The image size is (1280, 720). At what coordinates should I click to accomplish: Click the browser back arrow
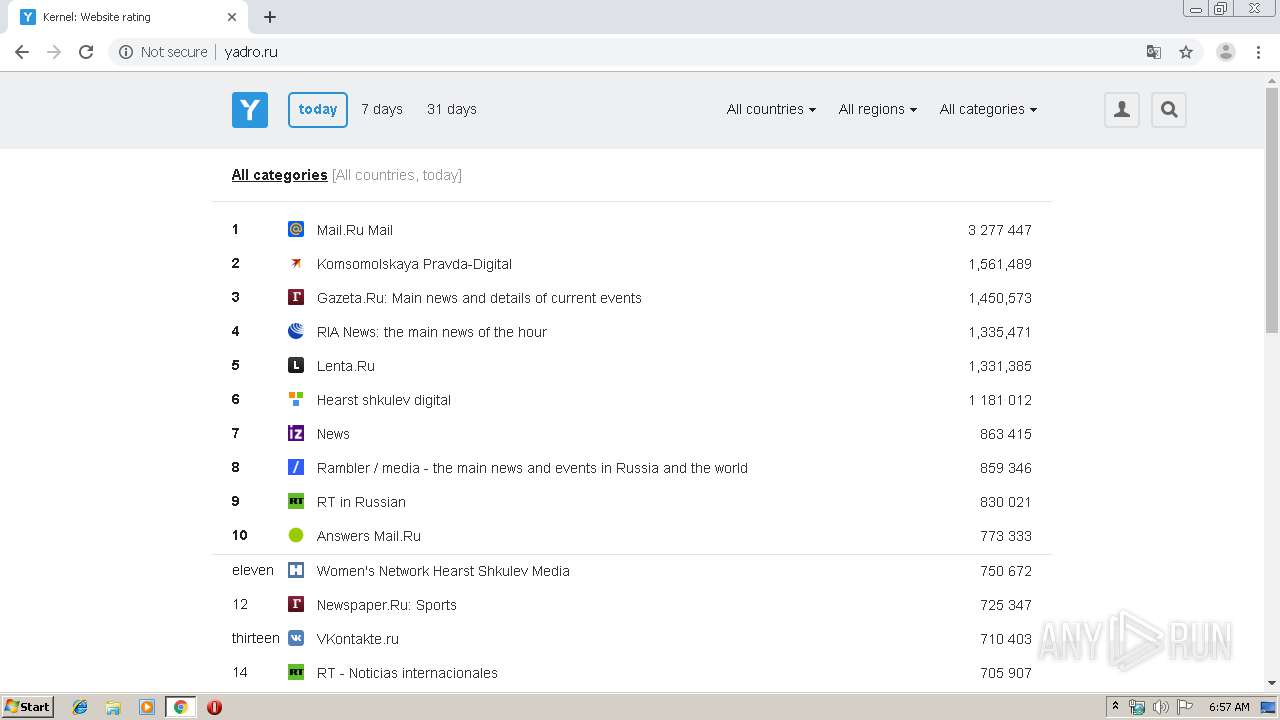22,52
